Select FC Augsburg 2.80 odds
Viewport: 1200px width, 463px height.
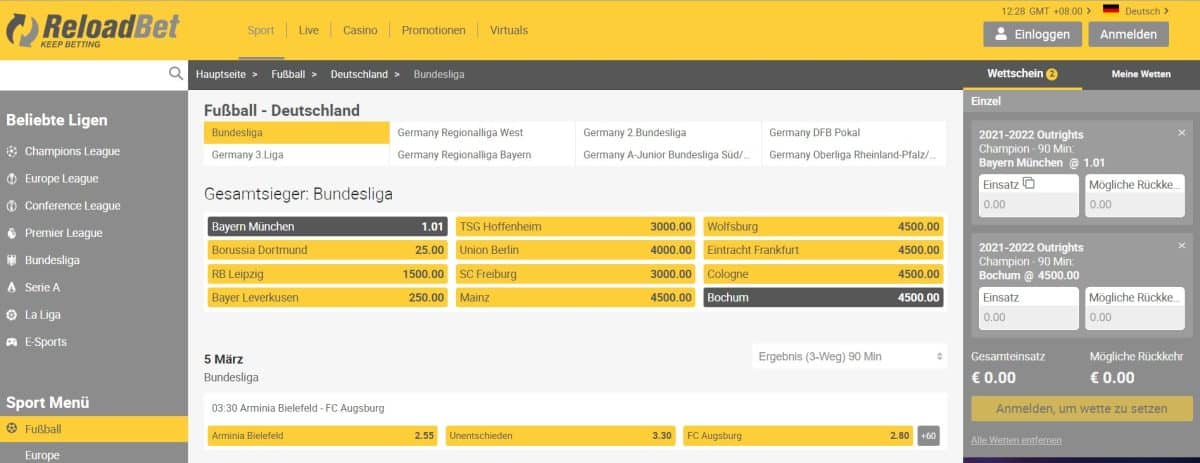pyautogui.click(x=798, y=436)
